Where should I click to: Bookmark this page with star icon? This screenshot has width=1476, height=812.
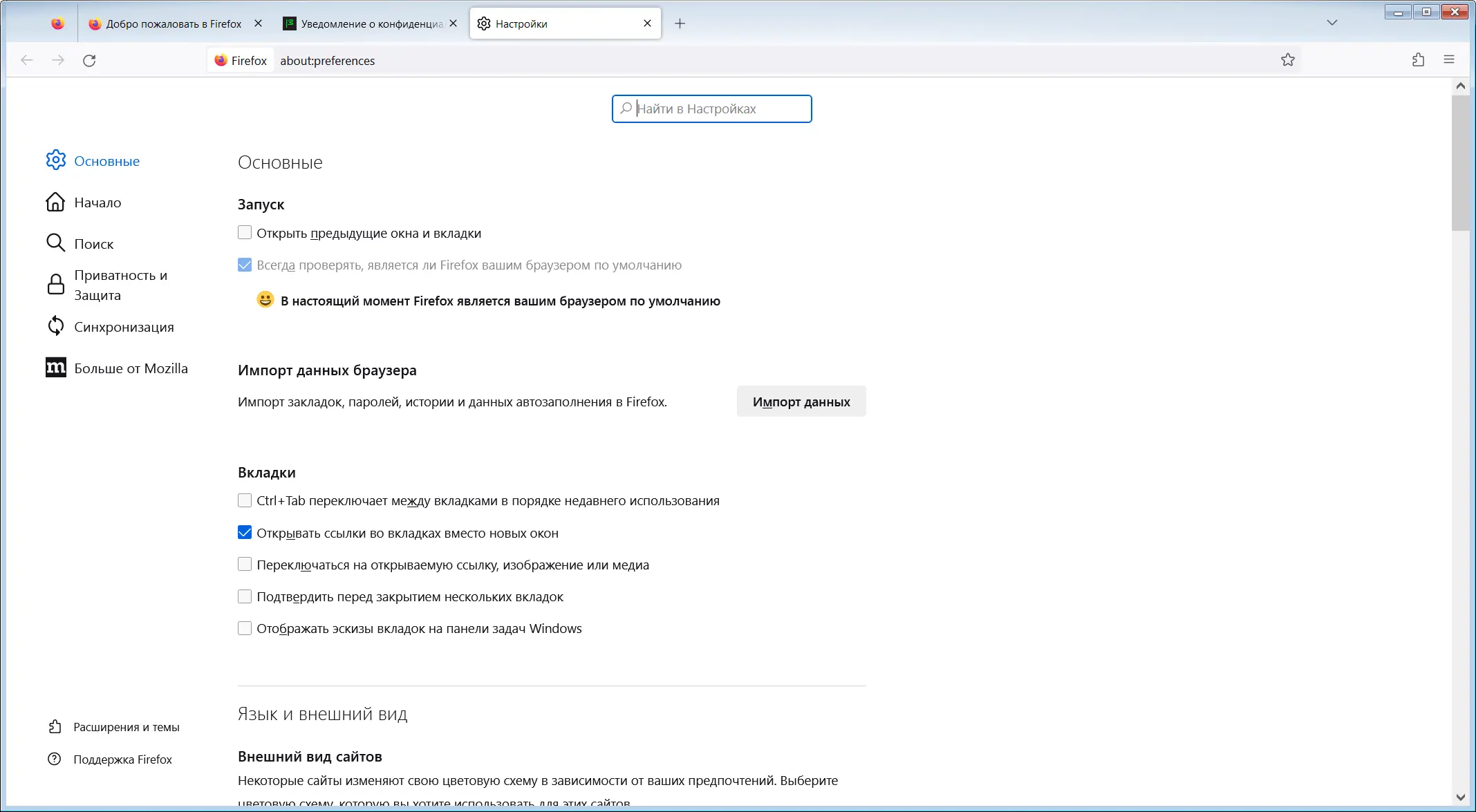(x=1287, y=60)
